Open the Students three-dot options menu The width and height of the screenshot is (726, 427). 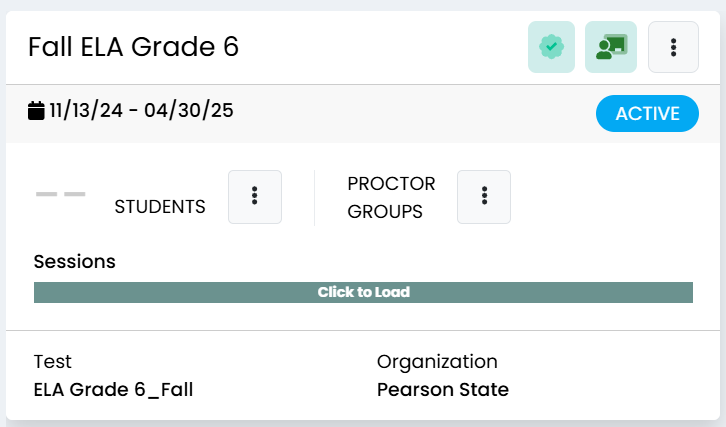coord(255,197)
